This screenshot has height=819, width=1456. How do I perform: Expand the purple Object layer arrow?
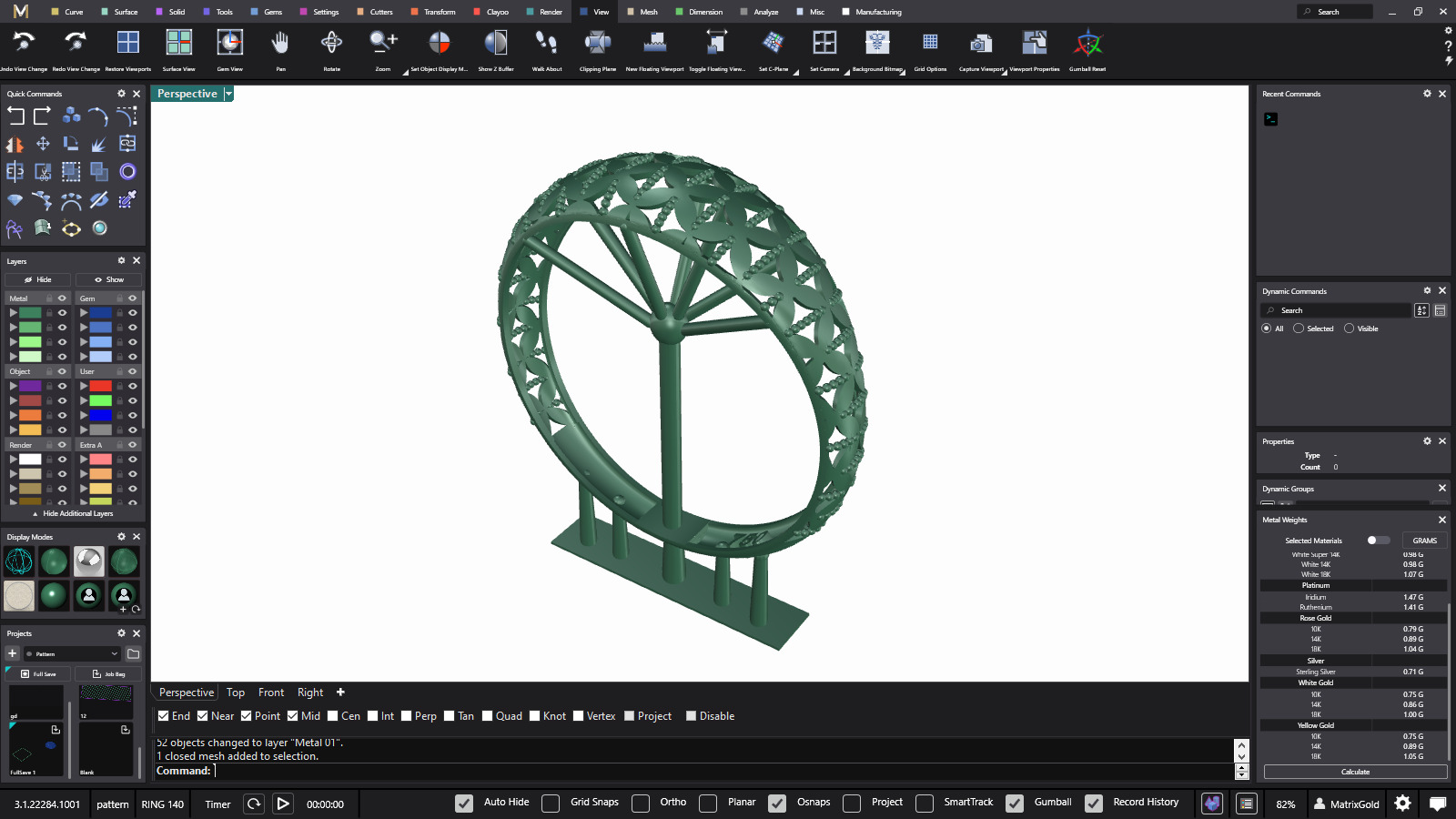point(13,386)
